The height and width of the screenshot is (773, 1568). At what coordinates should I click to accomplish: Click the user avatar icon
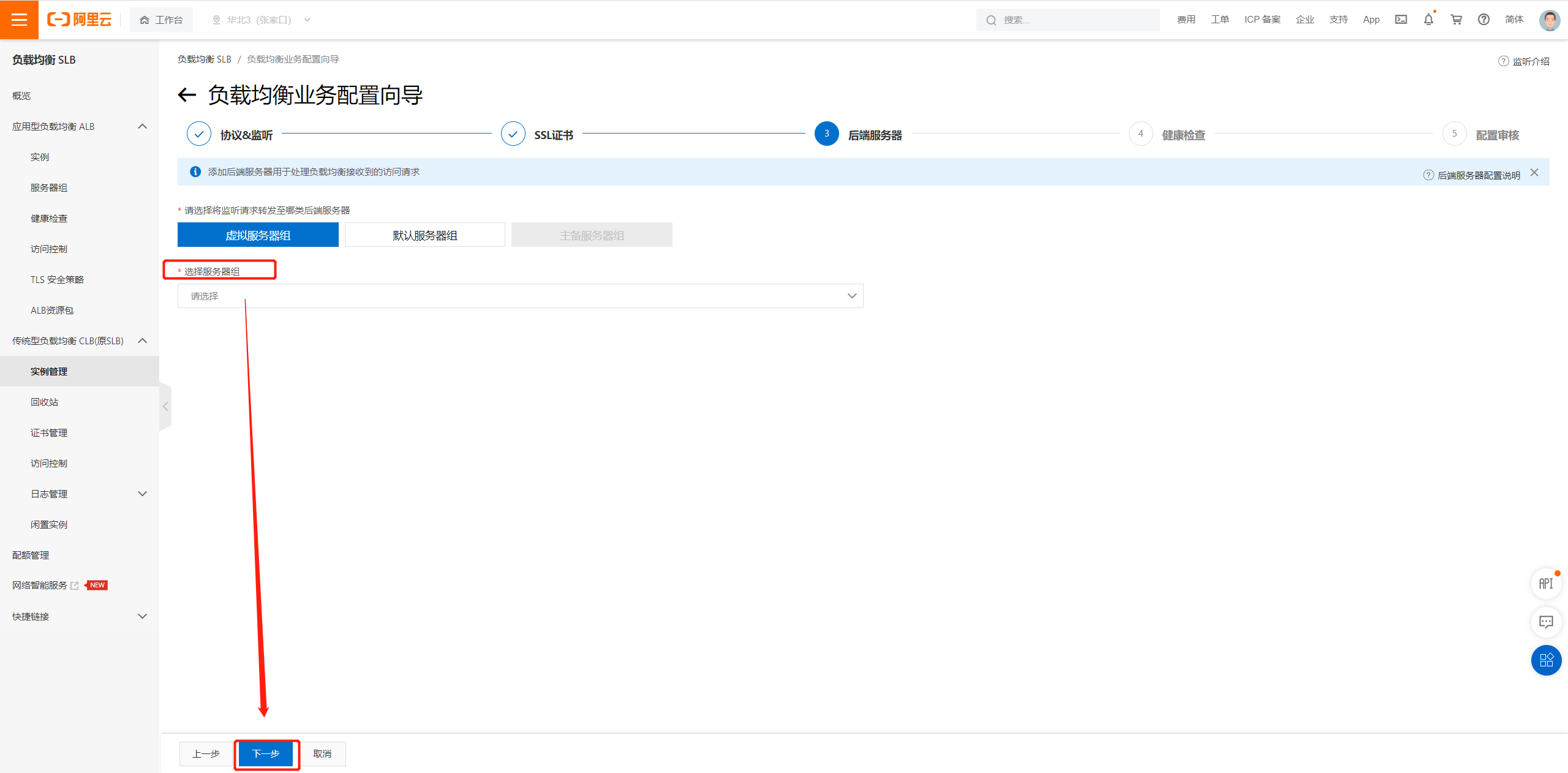(1550, 20)
